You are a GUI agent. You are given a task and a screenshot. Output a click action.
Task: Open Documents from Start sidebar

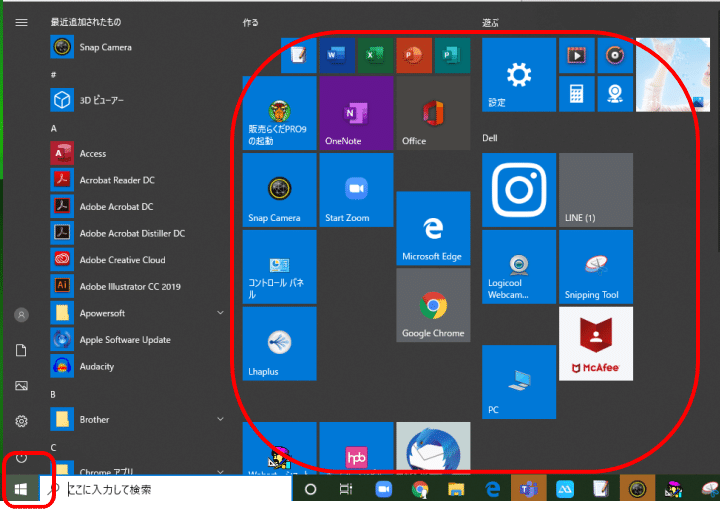21,351
